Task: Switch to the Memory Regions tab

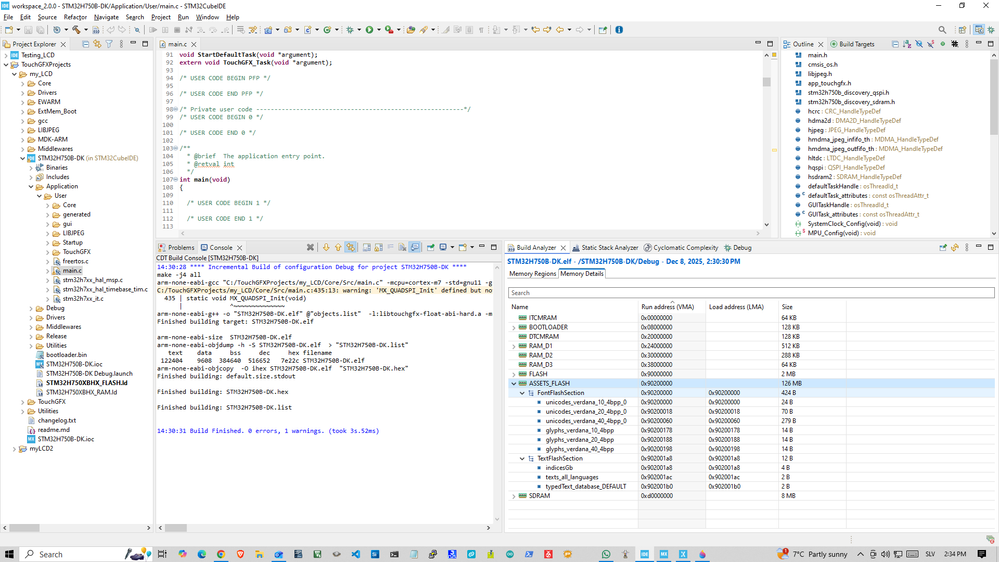Action: (x=532, y=273)
